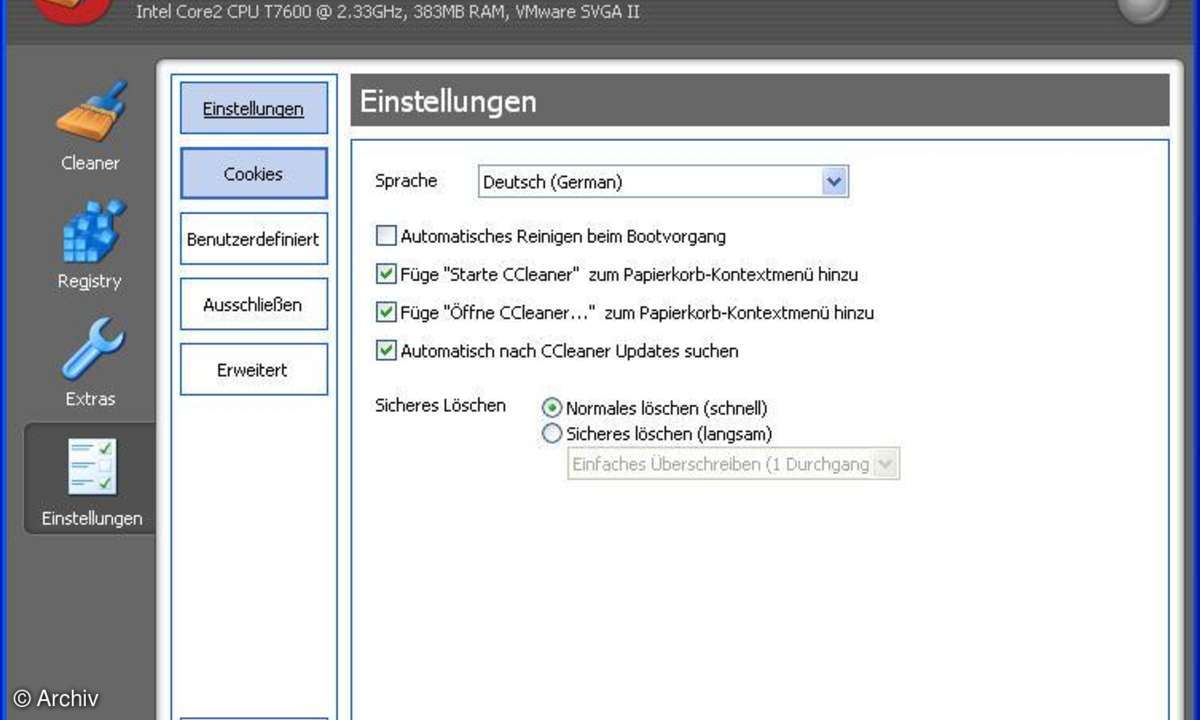Expand the Sprache language dropdown
Viewport: 1200px width, 720px height.
tap(834, 182)
